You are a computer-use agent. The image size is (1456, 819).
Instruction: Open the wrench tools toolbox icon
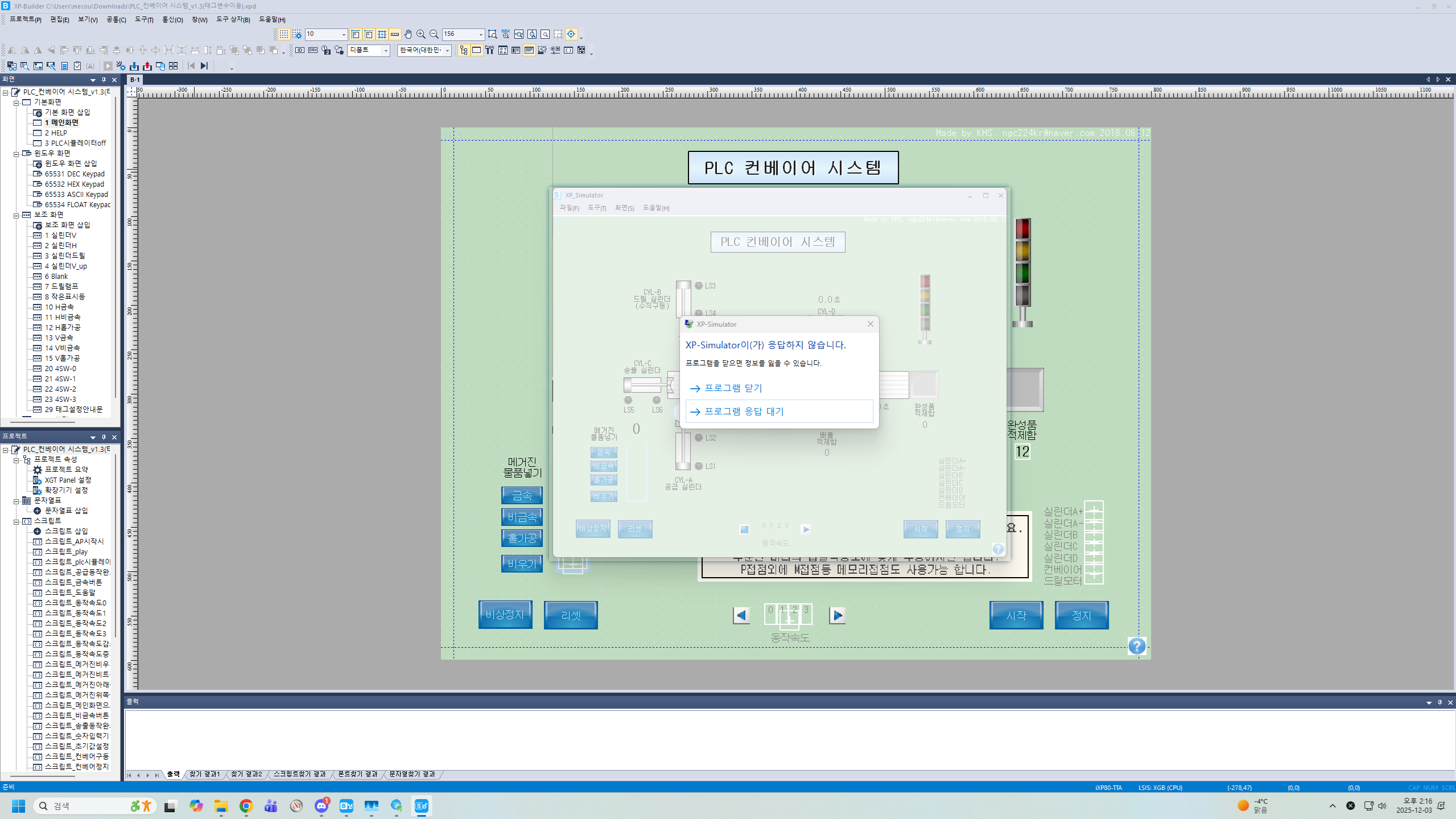coord(489,50)
